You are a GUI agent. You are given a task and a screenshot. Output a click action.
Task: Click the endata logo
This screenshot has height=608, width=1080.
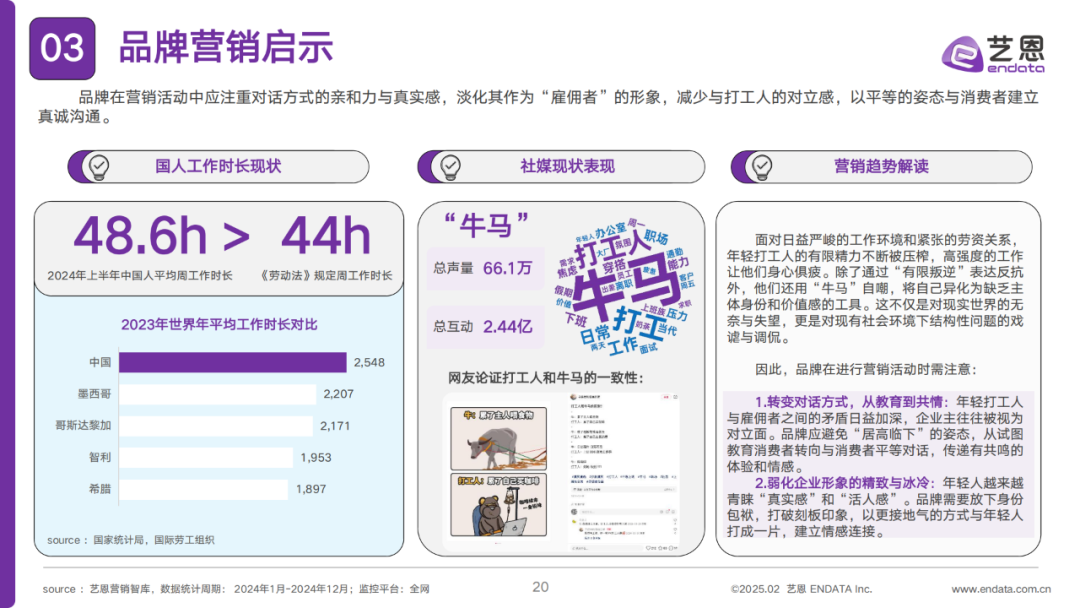(993, 54)
